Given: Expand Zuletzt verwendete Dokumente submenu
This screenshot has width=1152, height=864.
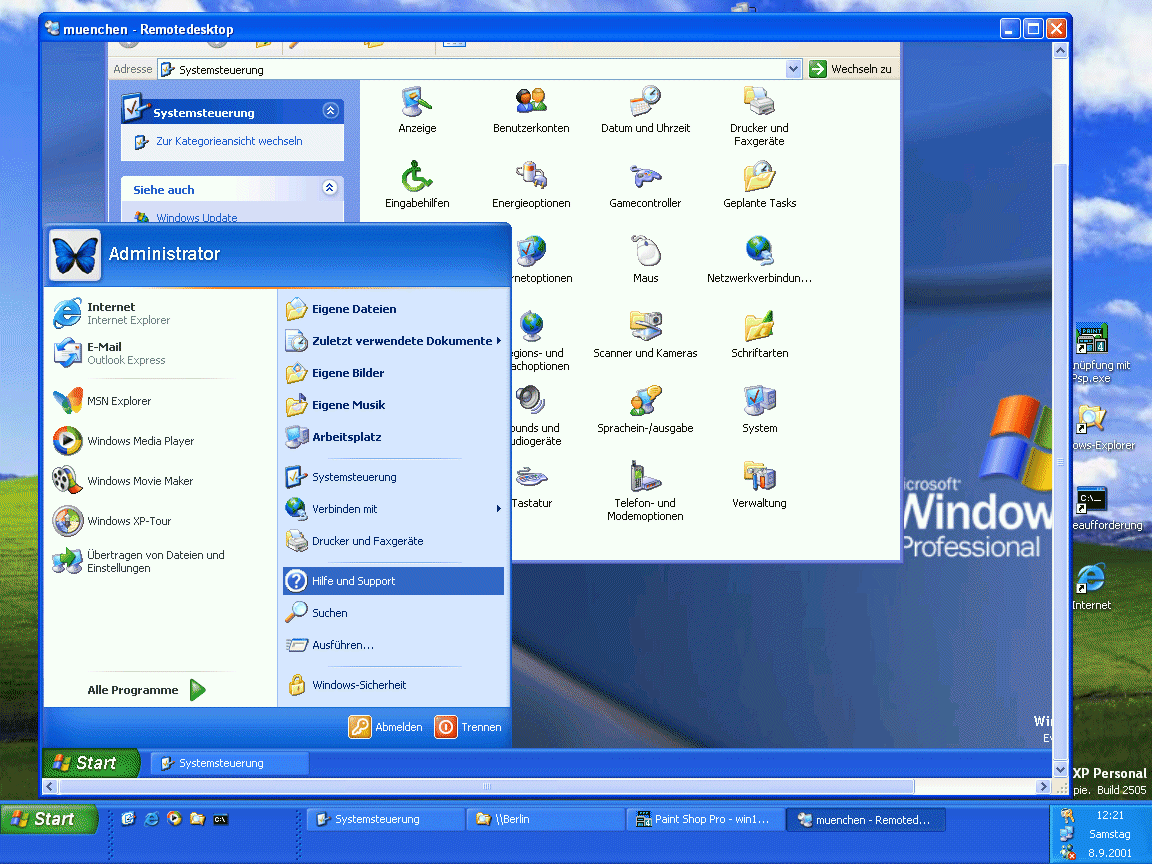Looking at the screenshot, I should point(393,341).
